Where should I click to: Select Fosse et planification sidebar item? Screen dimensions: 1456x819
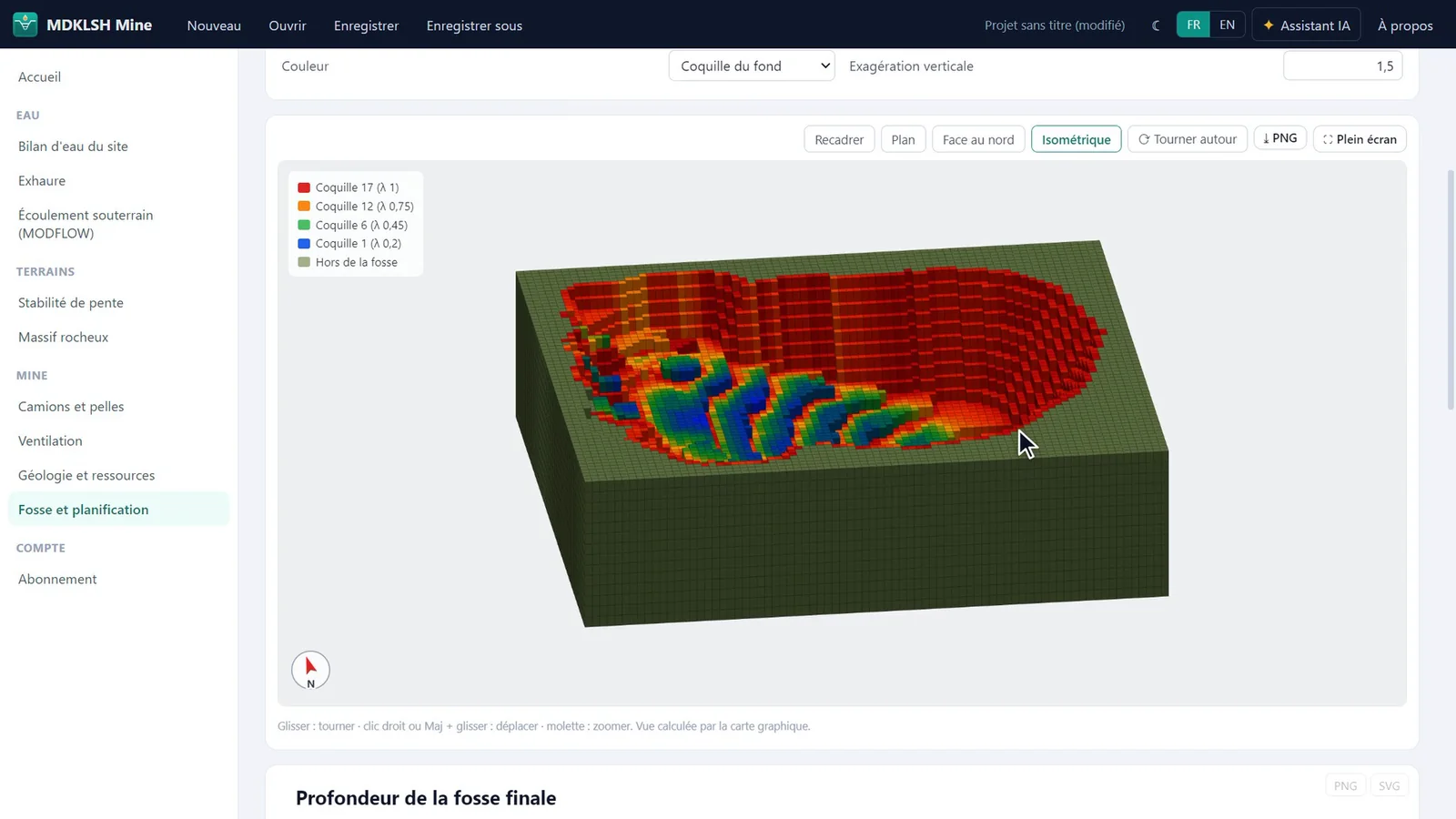[118, 510]
